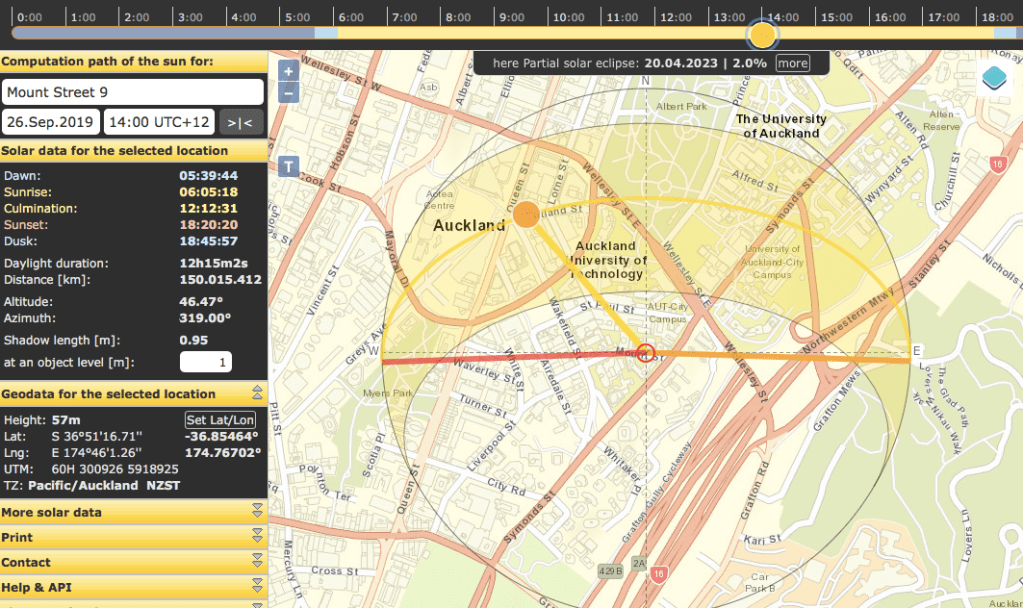Collapse the Geodata for selected location panel
The image size is (1023, 608).
tap(257, 394)
